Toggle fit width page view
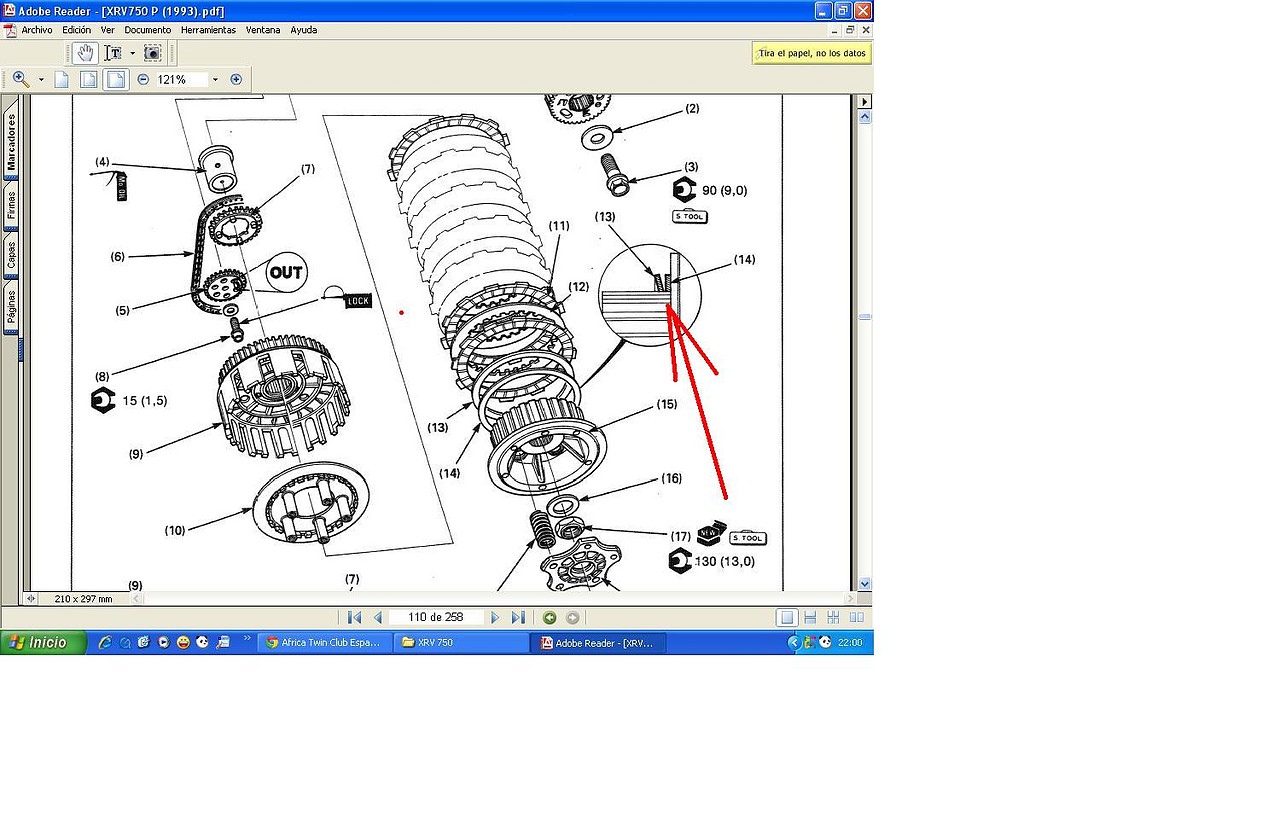 [x=117, y=79]
